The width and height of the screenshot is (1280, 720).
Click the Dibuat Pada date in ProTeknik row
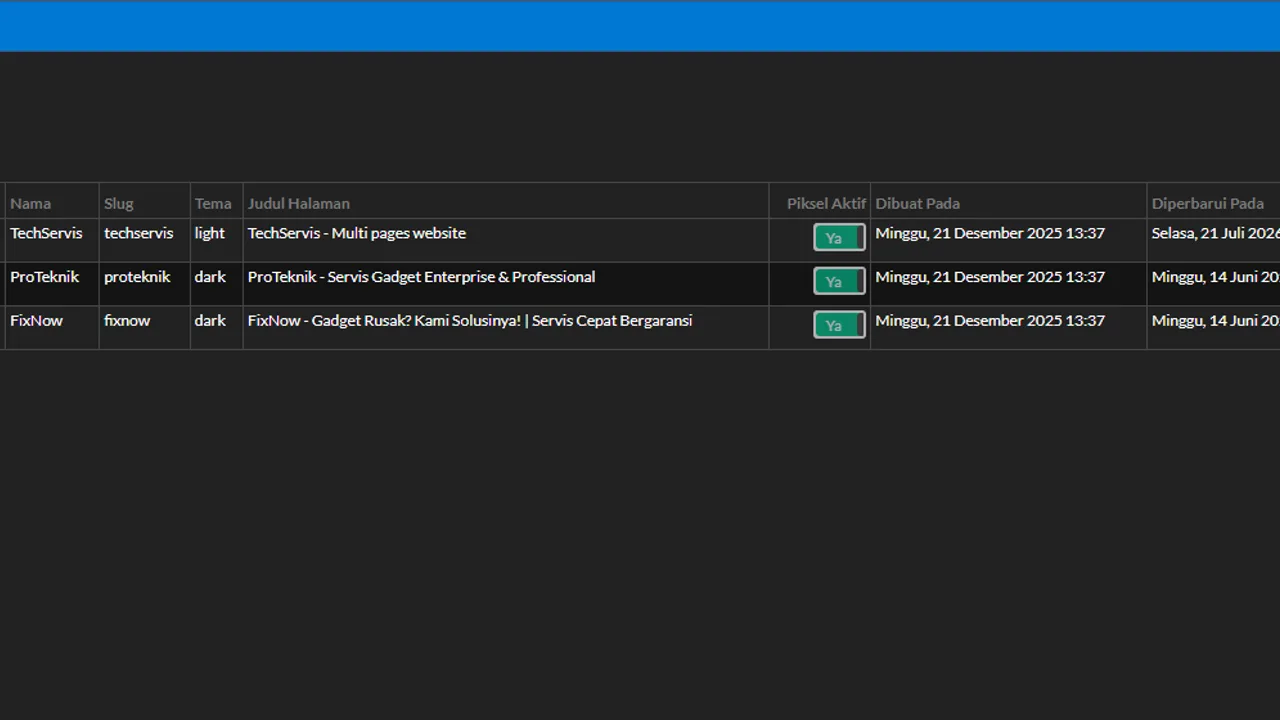pyautogui.click(x=1009, y=284)
